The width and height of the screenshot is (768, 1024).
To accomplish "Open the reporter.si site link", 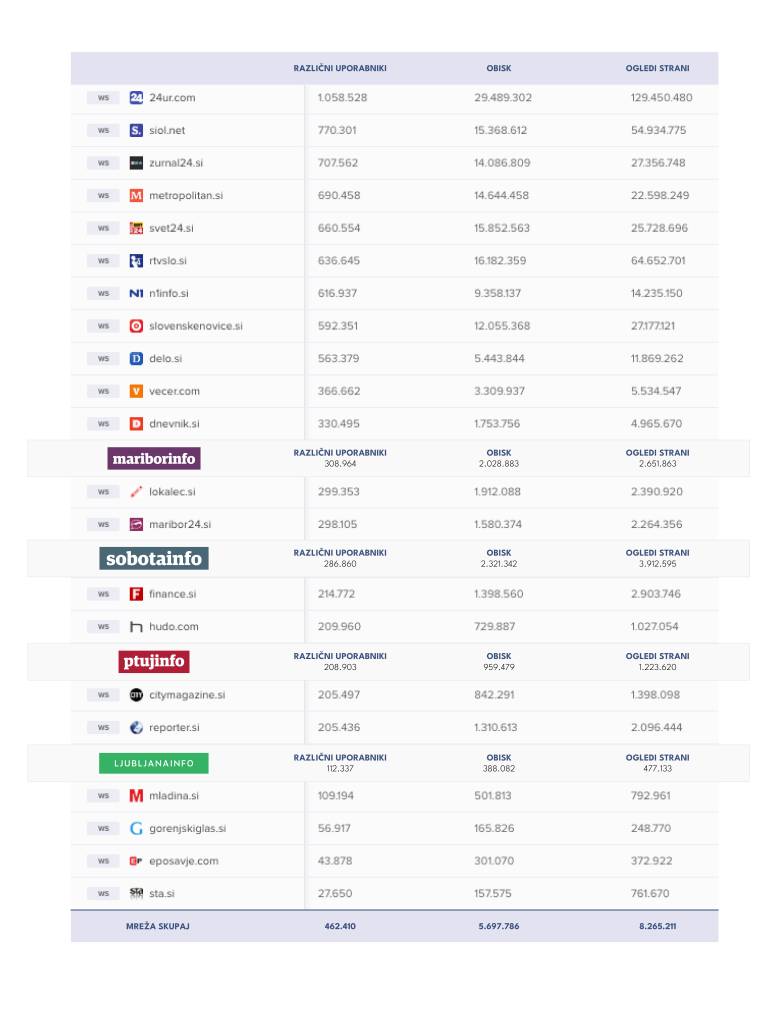I will [174, 728].
